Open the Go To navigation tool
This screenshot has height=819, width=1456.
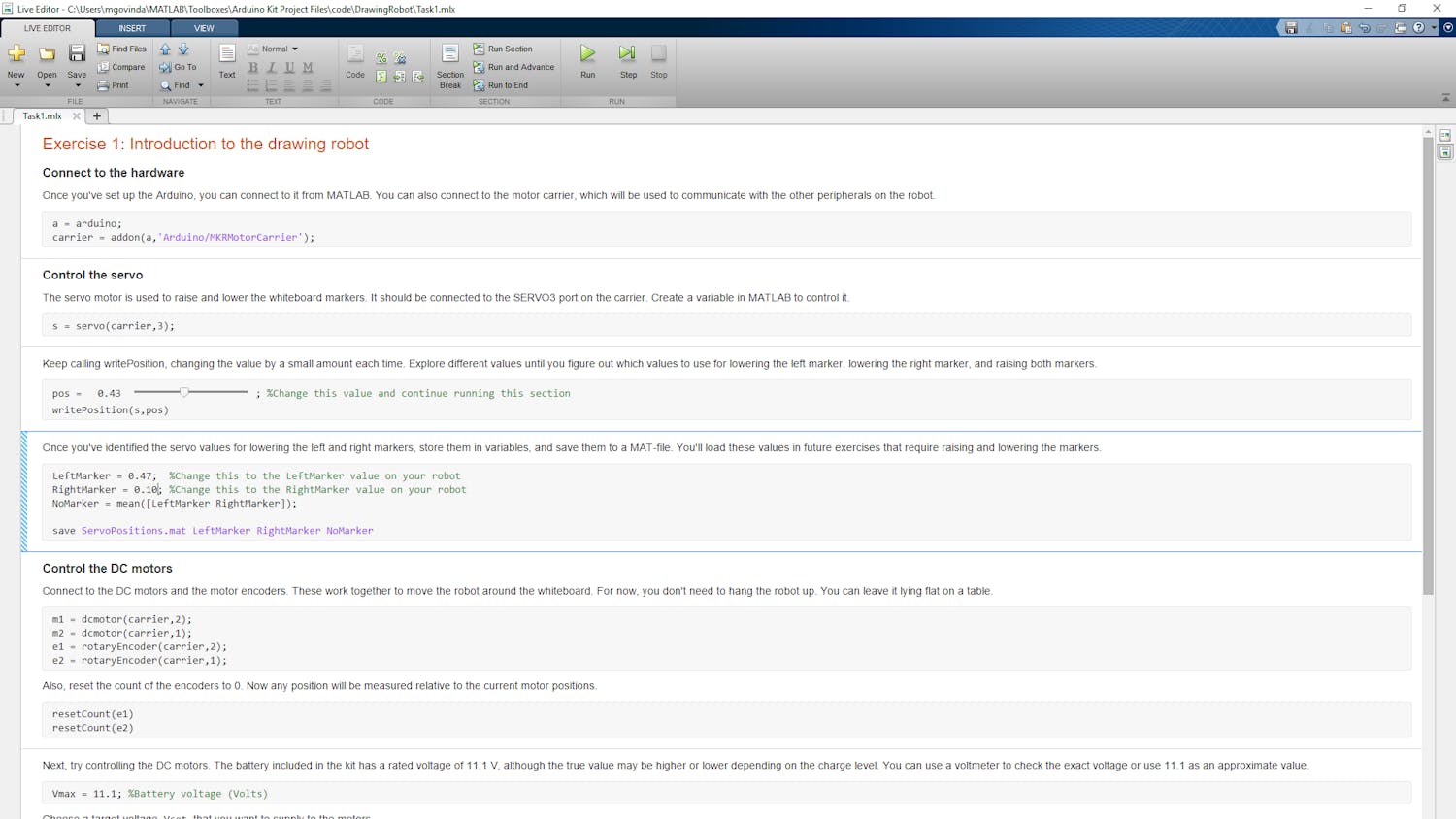click(178, 67)
